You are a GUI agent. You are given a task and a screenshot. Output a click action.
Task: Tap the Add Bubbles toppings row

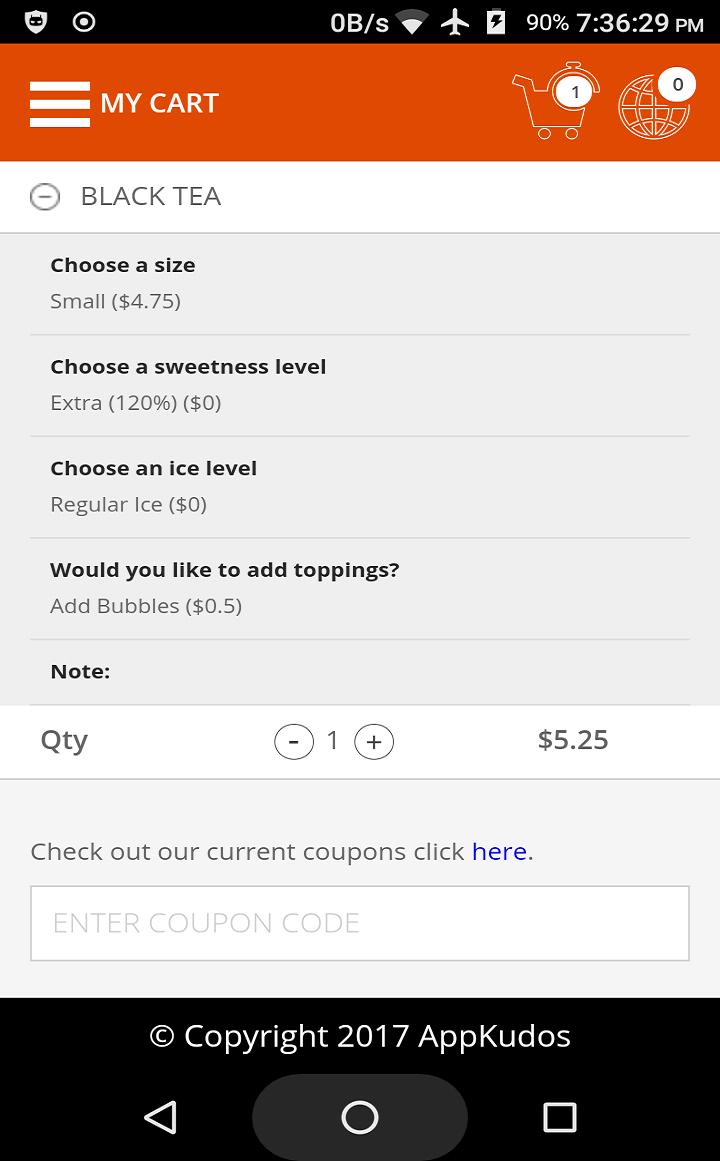click(x=360, y=588)
